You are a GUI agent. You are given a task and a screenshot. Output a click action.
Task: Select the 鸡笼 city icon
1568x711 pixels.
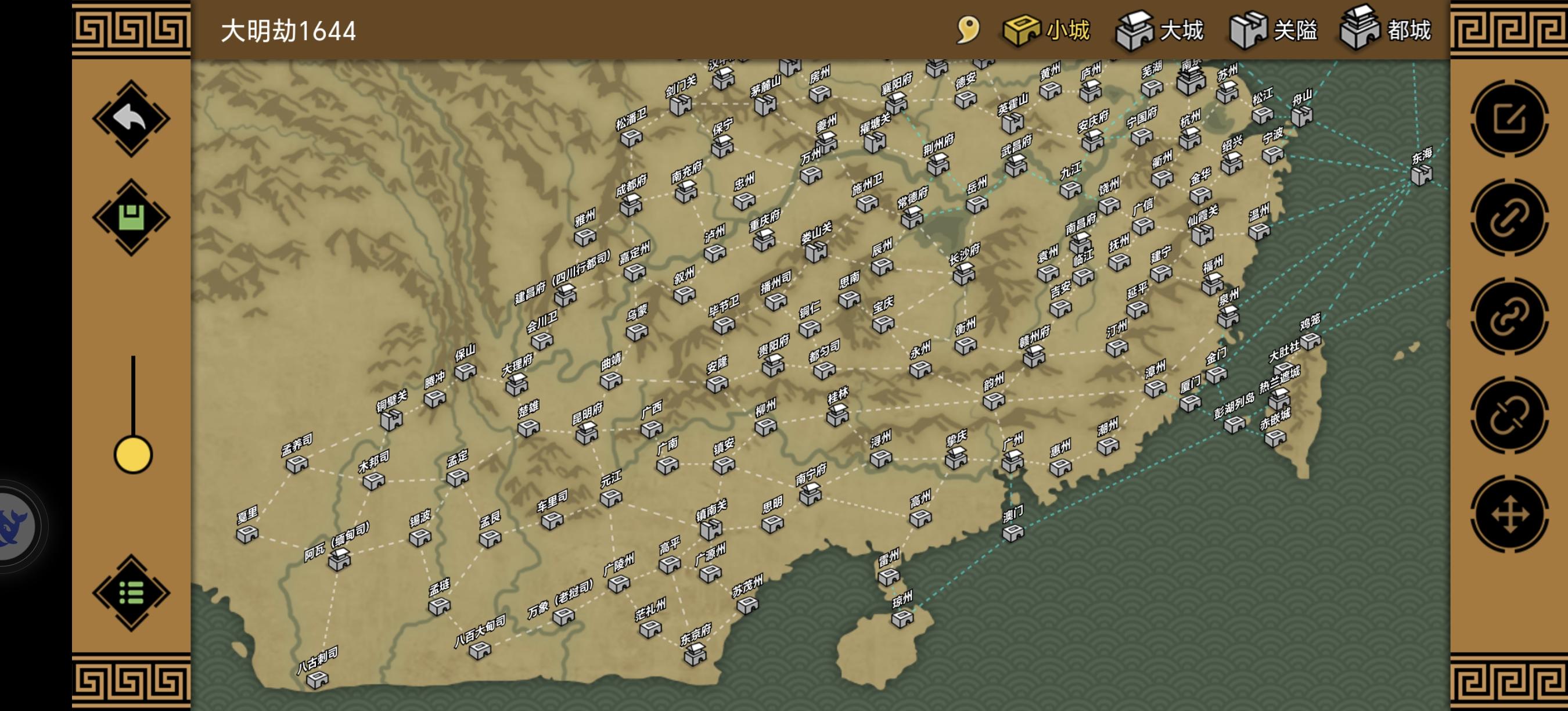click(x=1311, y=340)
